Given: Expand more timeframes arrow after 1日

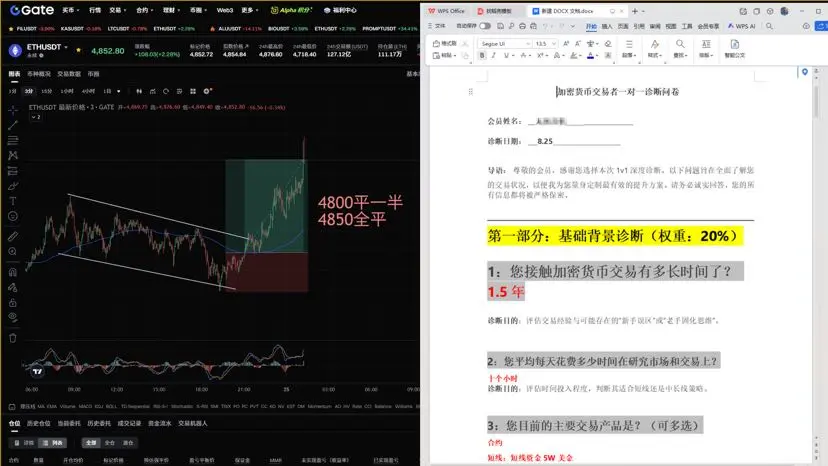Looking at the screenshot, I should pyautogui.click(x=118, y=91).
